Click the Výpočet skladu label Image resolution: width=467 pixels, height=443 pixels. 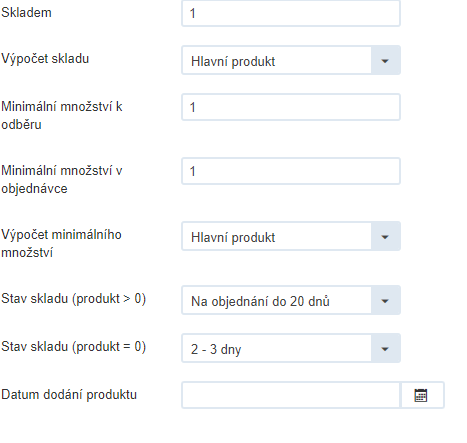pyautogui.click(x=45, y=59)
